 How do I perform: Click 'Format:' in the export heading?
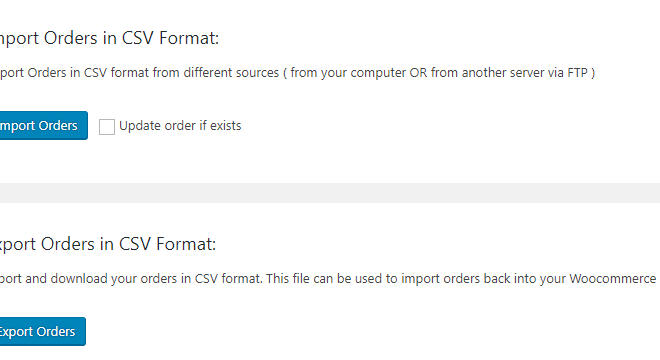click(186, 244)
